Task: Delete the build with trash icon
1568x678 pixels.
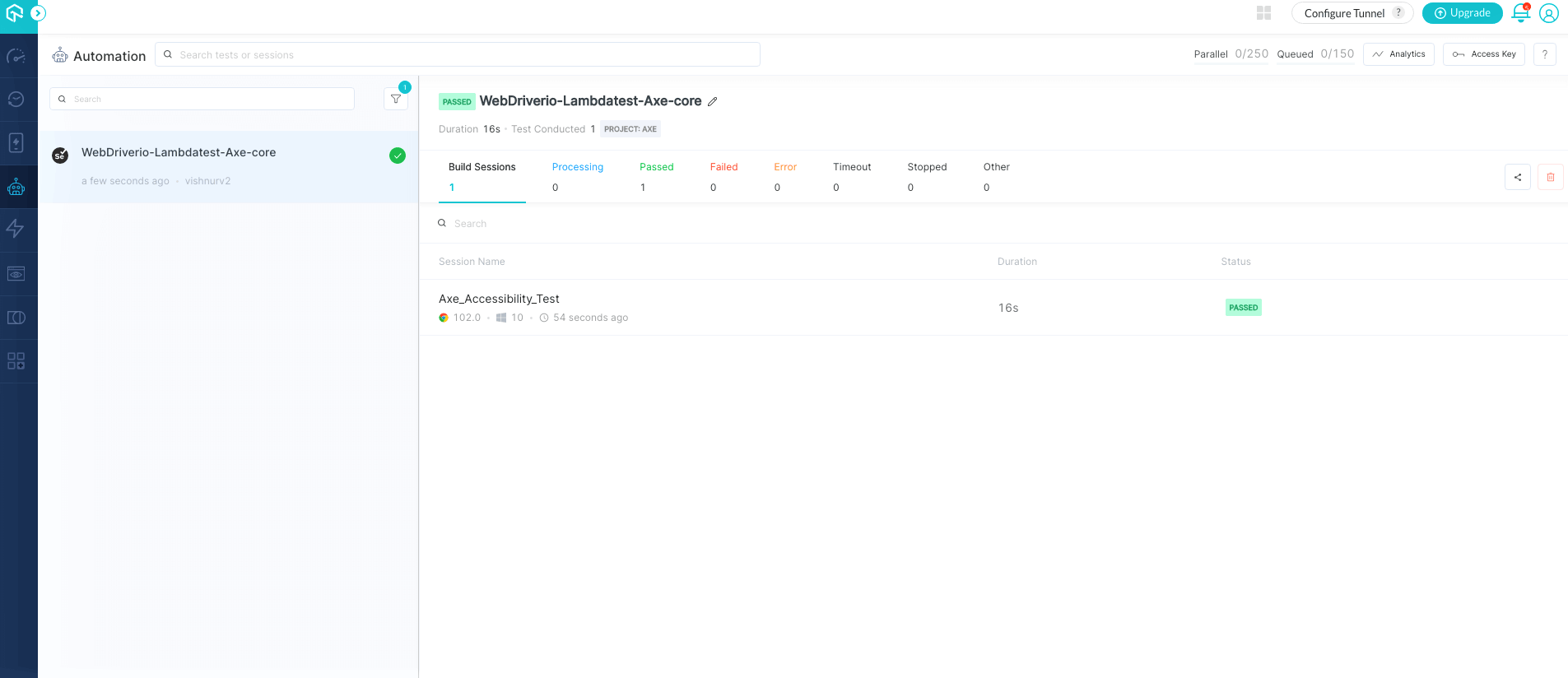Action: [x=1550, y=177]
